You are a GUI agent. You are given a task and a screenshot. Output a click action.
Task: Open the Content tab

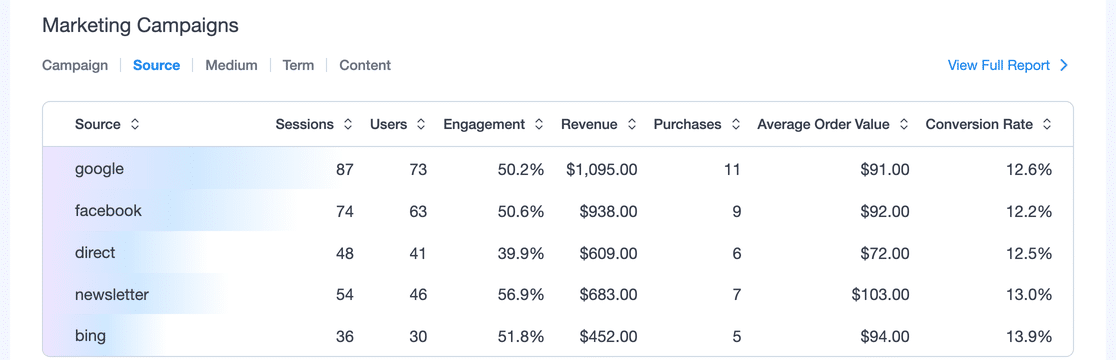pos(364,65)
